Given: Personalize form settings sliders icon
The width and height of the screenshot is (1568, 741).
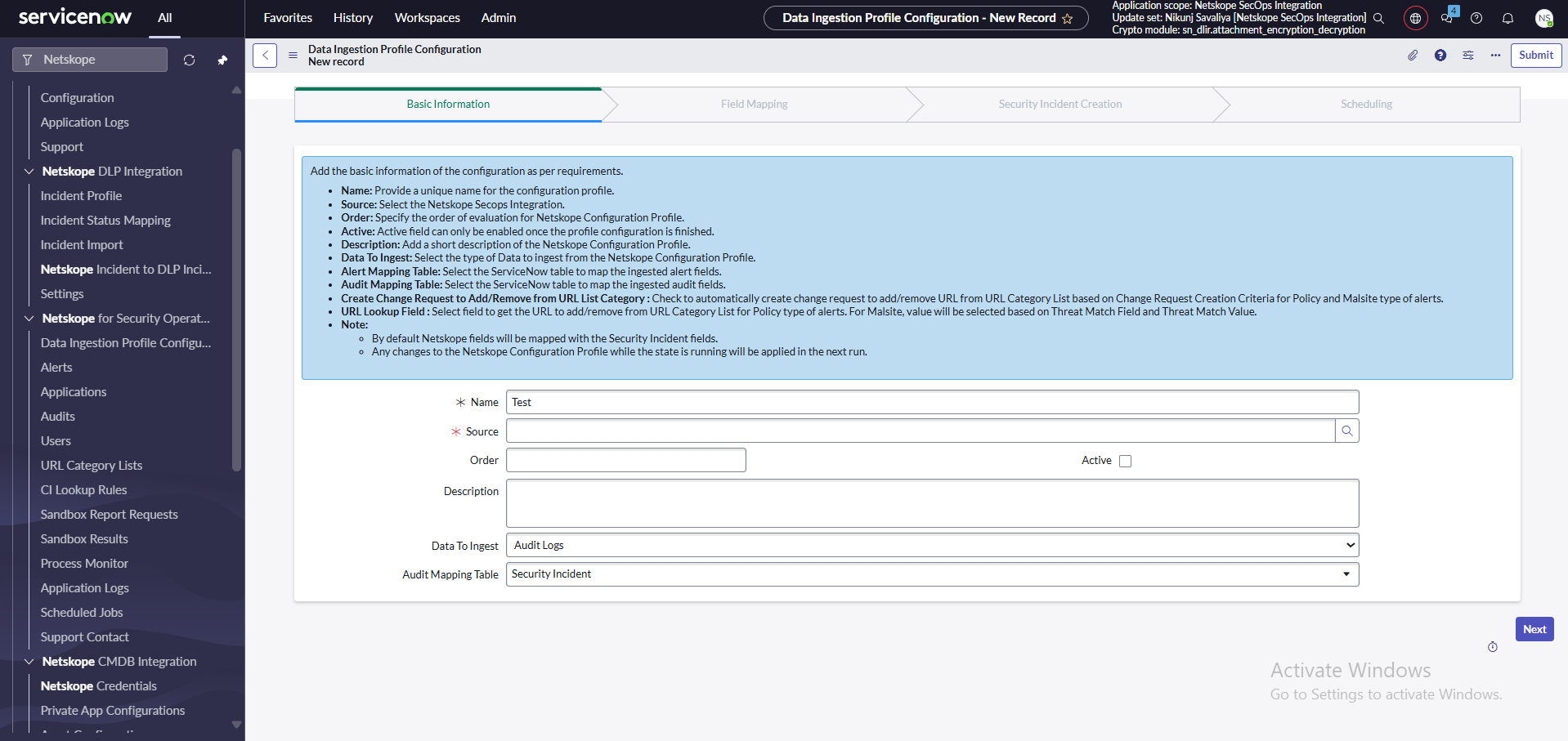Looking at the screenshot, I should [1468, 56].
